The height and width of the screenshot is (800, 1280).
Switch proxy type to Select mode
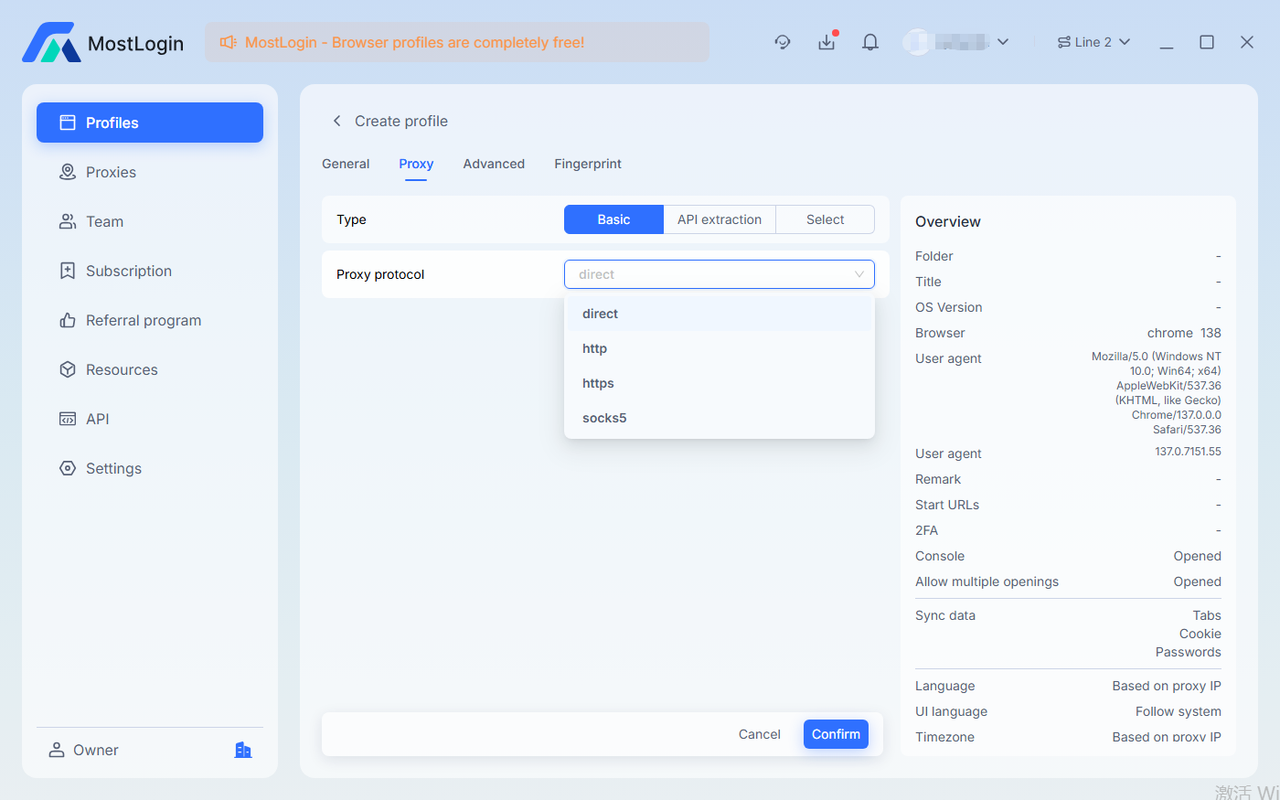pyautogui.click(x=824, y=219)
